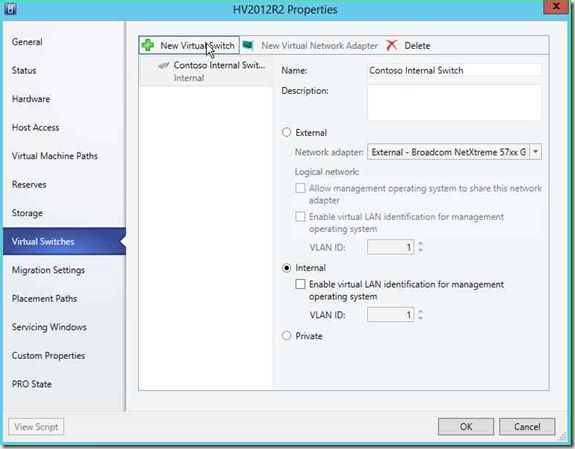Click the switch Name text field
This screenshot has width=575, height=449.
(454, 70)
